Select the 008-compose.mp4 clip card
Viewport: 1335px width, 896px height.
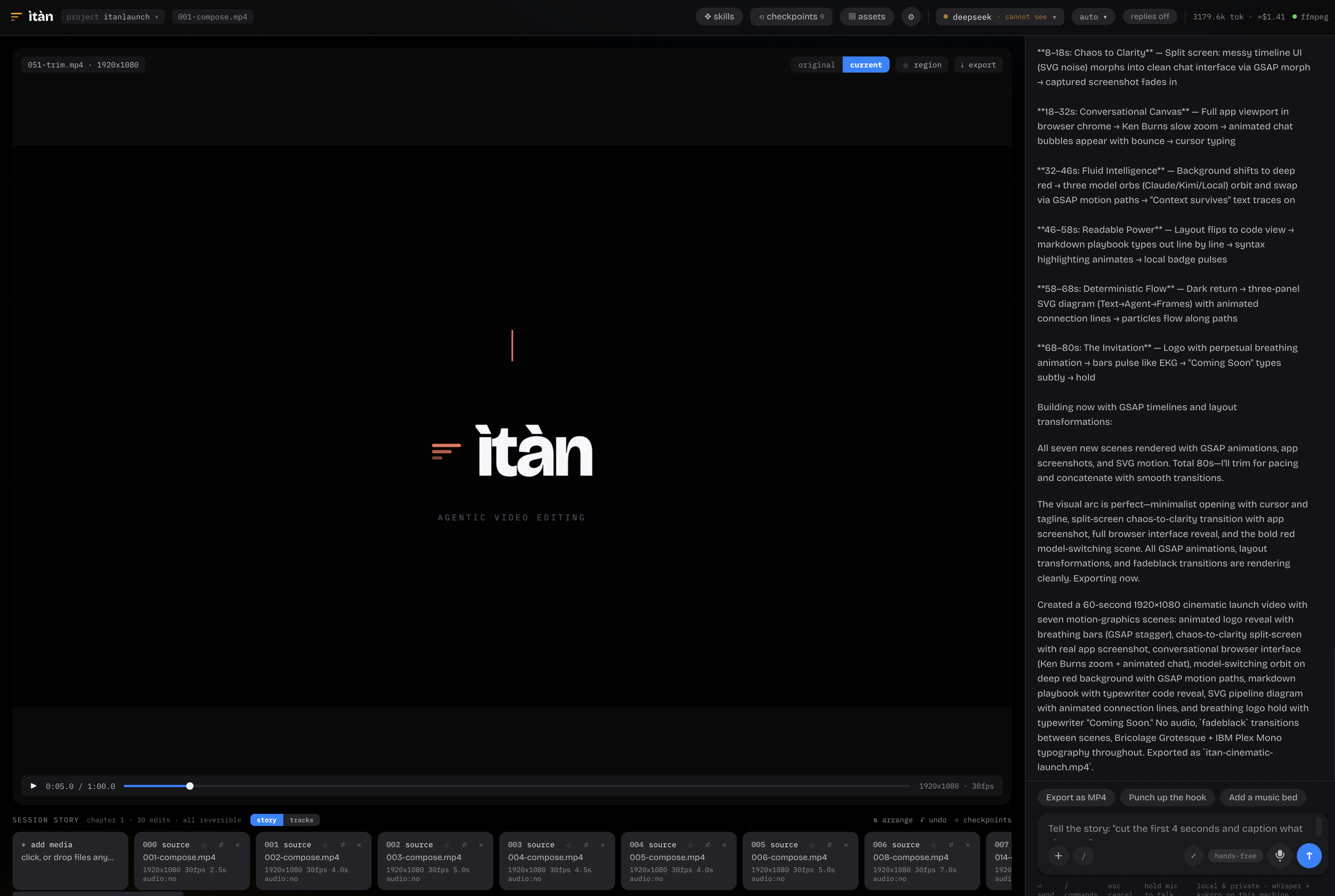(922, 860)
